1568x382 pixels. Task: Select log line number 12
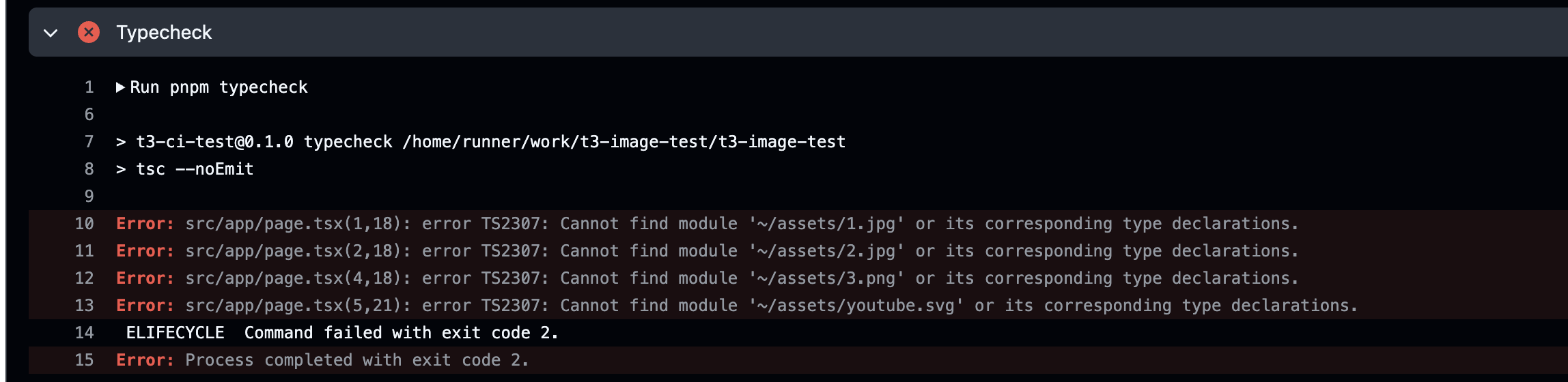coord(84,278)
